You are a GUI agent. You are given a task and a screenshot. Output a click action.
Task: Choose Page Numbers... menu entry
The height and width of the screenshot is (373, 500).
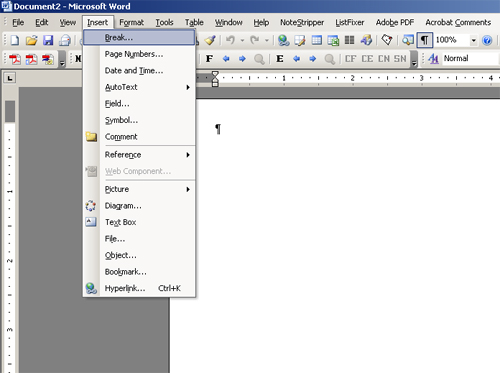(139, 54)
